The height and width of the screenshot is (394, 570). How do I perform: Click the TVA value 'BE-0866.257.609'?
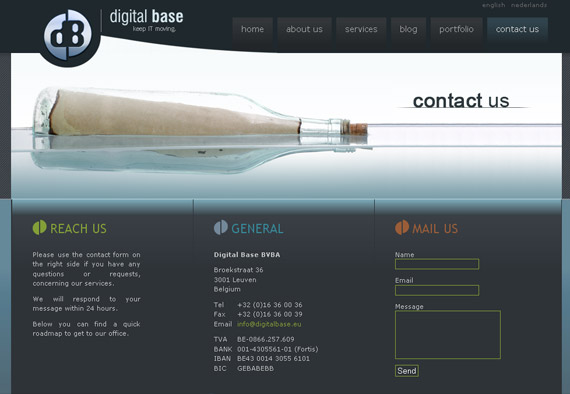(x=266, y=339)
